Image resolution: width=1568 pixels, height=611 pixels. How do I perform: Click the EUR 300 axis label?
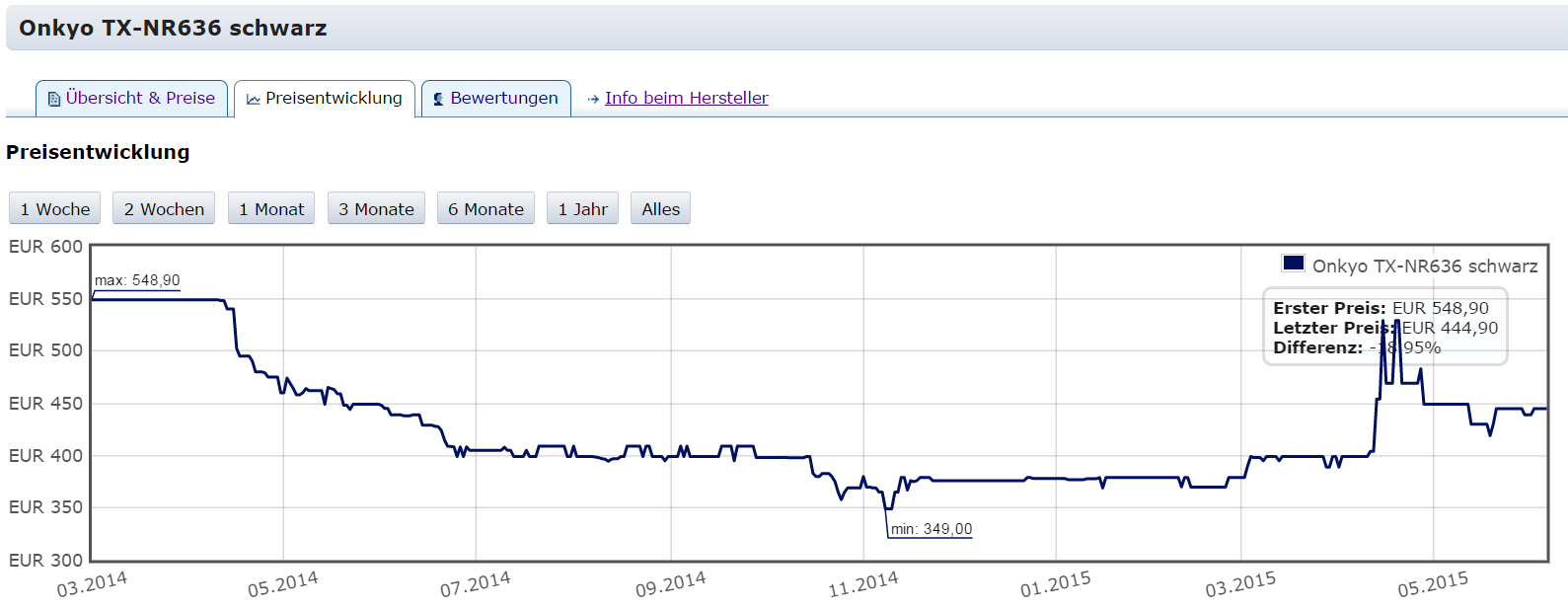[45, 561]
